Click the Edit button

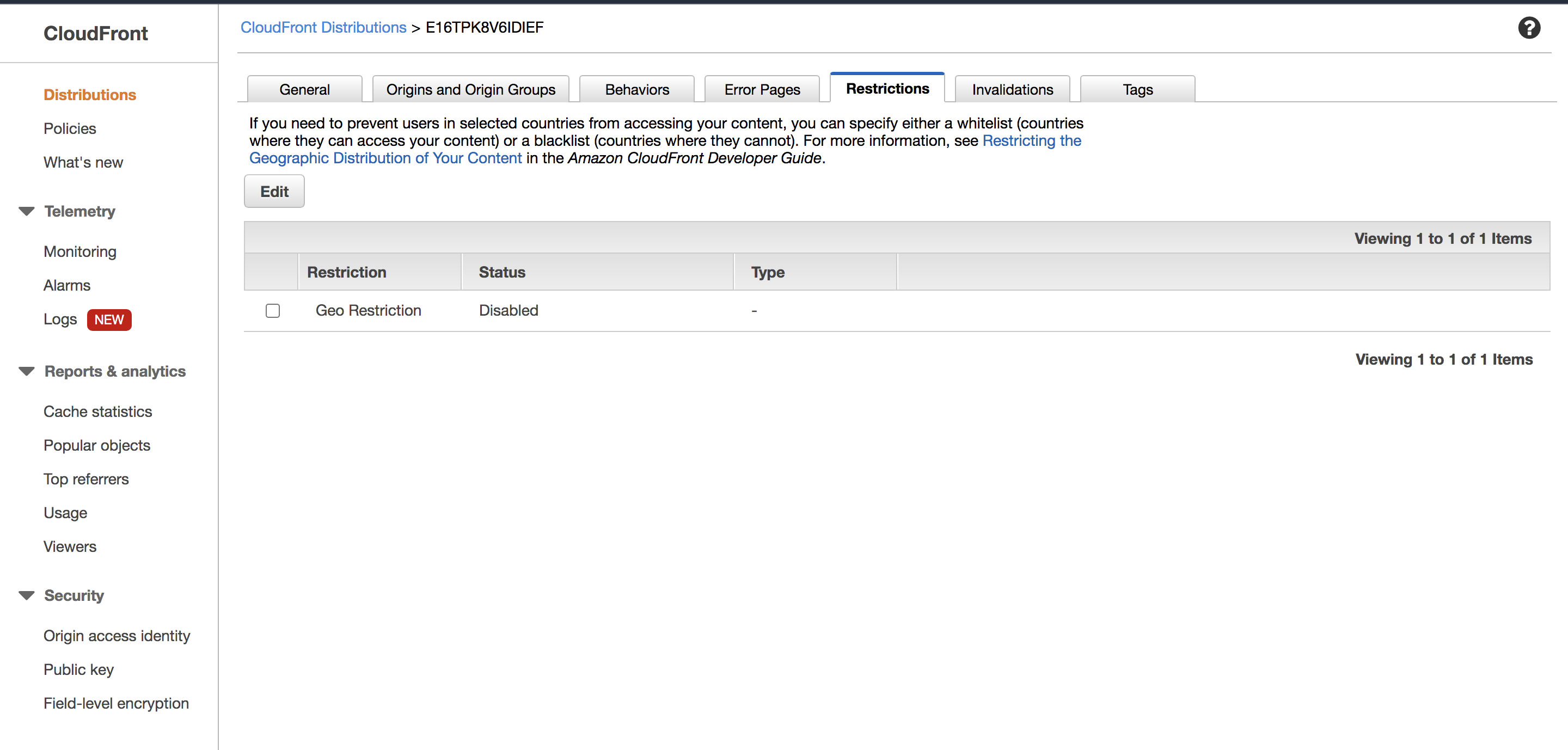coord(274,192)
